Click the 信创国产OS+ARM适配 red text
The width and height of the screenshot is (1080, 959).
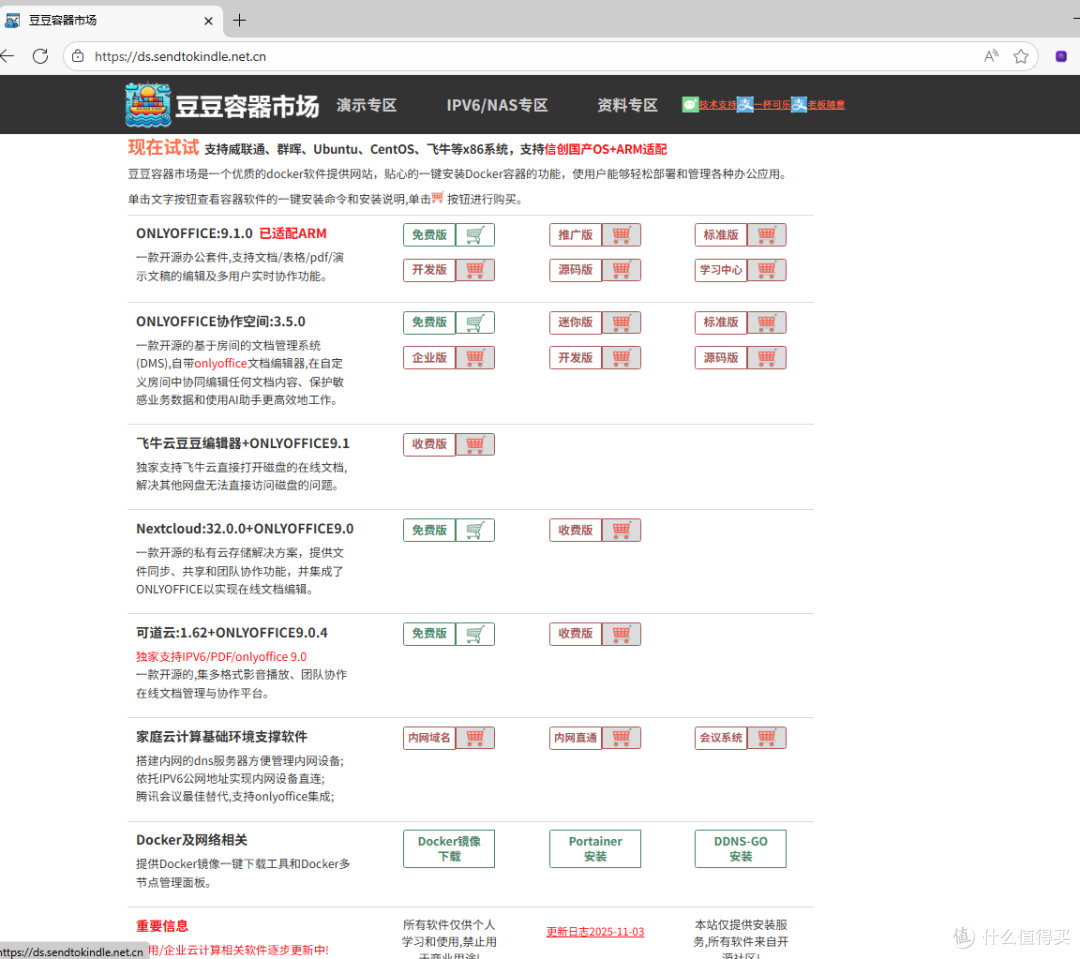tap(605, 149)
